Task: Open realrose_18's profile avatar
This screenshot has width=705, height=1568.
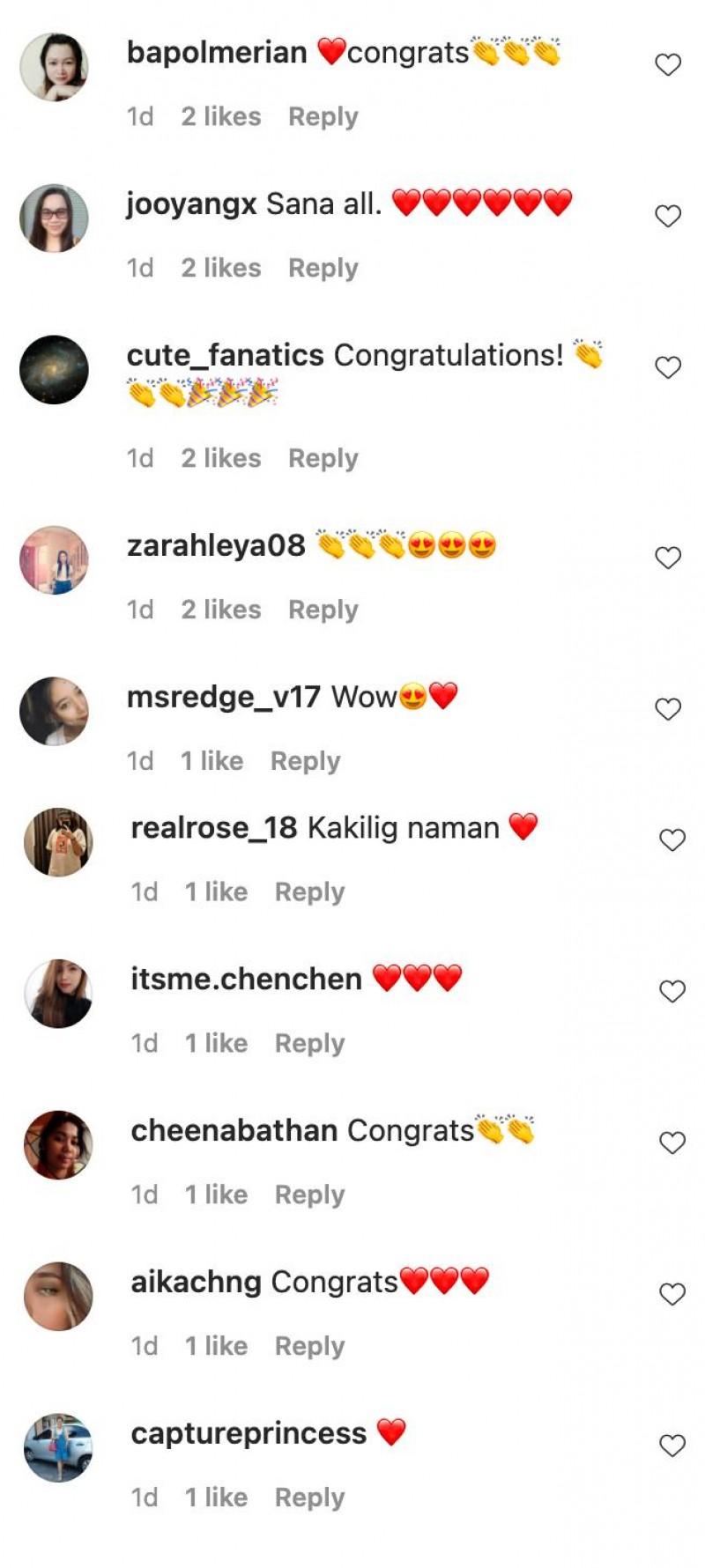Action: [x=58, y=842]
